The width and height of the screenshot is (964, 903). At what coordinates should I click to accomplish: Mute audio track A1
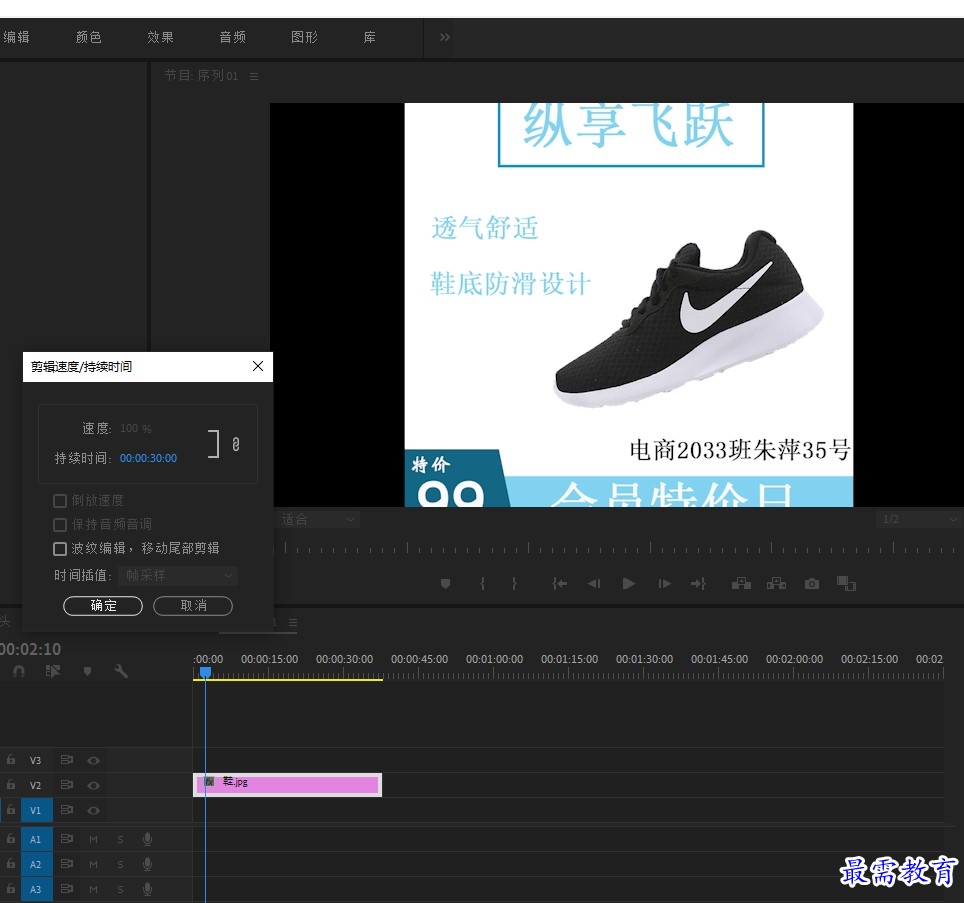pos(93,839)
